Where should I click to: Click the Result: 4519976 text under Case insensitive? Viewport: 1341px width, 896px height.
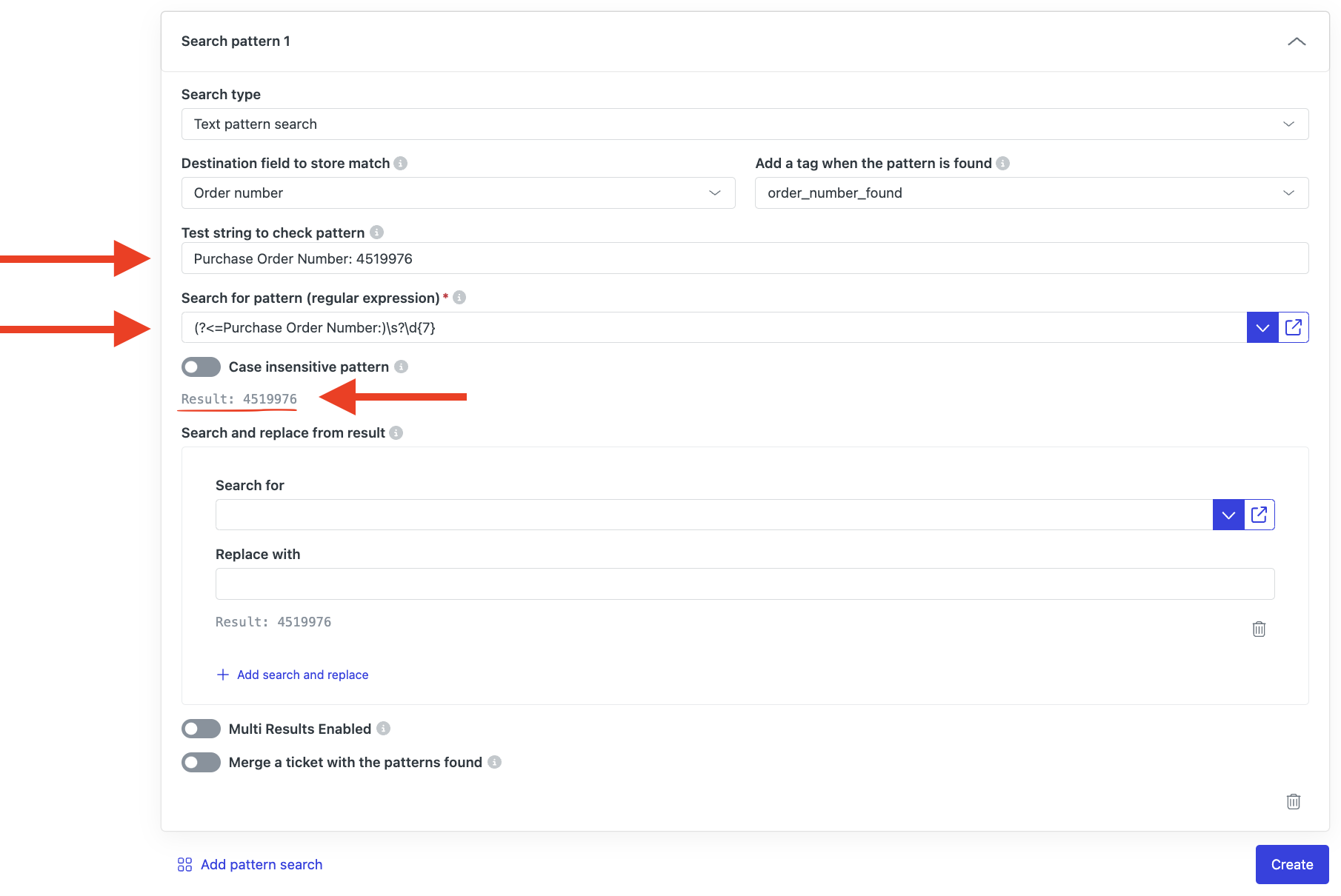click(239, 399)
